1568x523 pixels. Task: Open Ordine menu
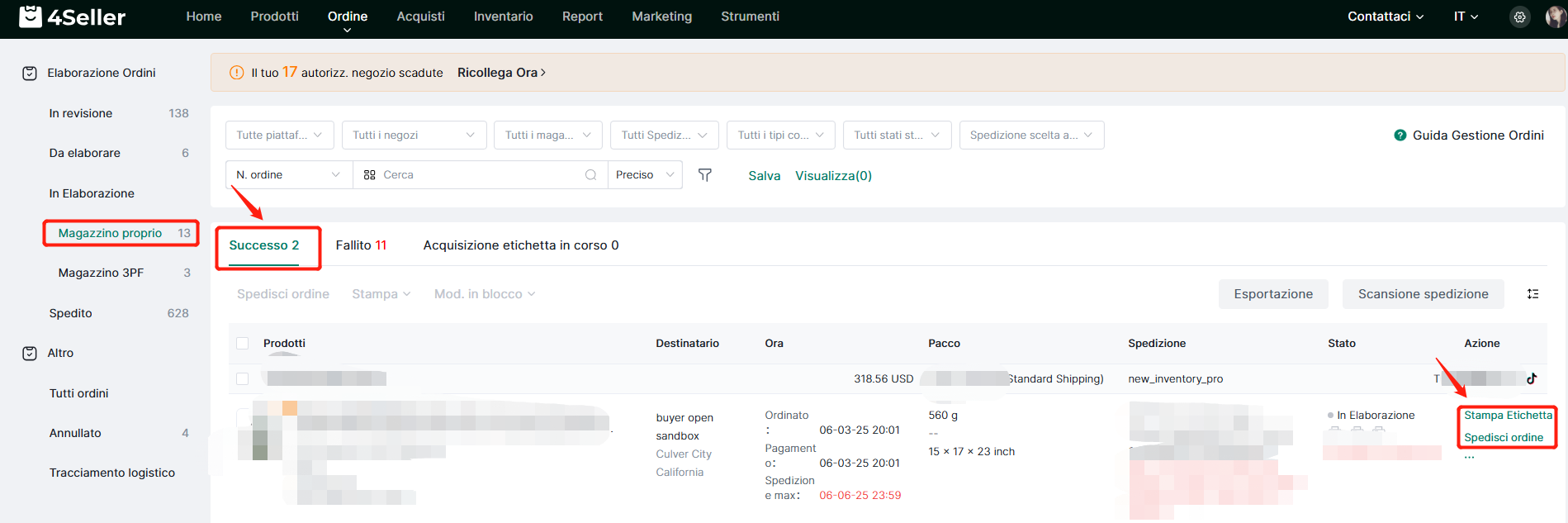pos(348,17)
